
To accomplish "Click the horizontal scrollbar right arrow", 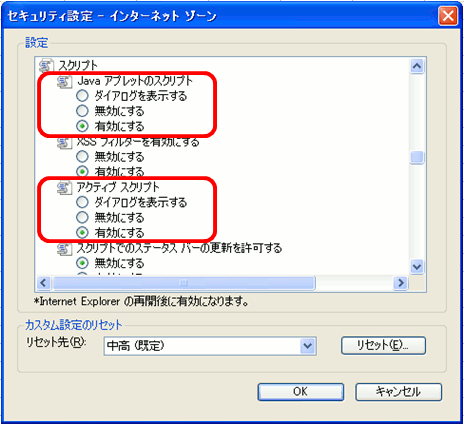I will tap(400, 283).
